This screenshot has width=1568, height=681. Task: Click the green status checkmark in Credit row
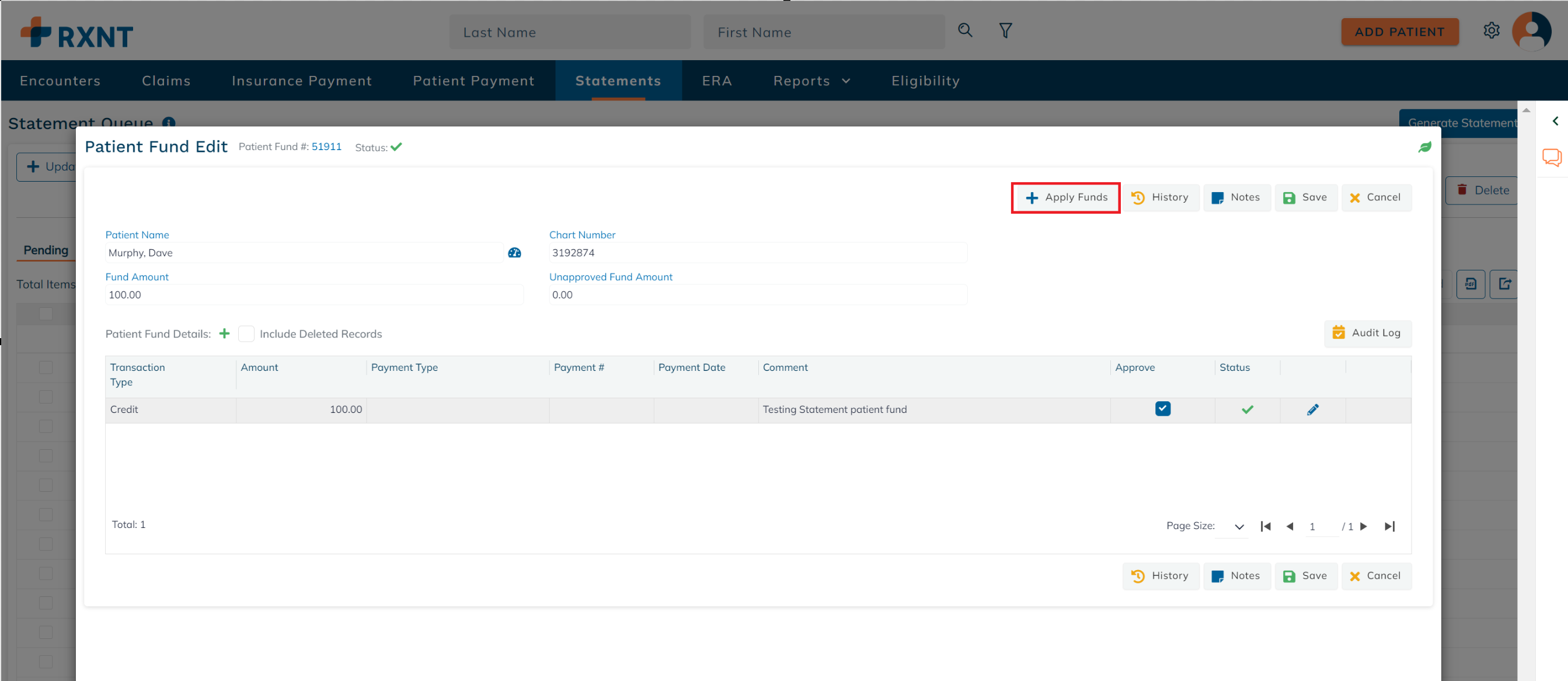coord(1247,409)
